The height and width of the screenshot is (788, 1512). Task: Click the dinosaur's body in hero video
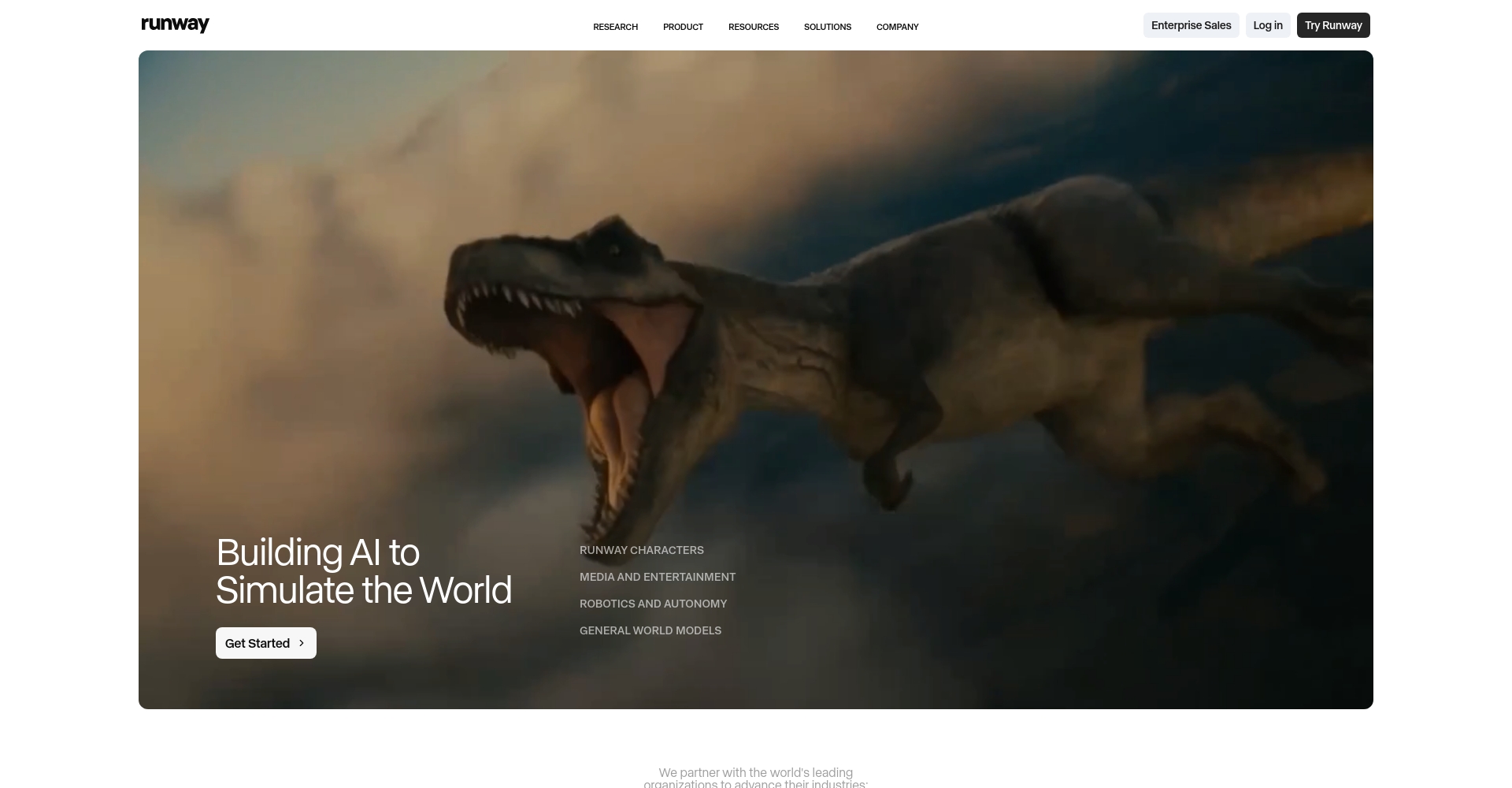pos(984,331)
